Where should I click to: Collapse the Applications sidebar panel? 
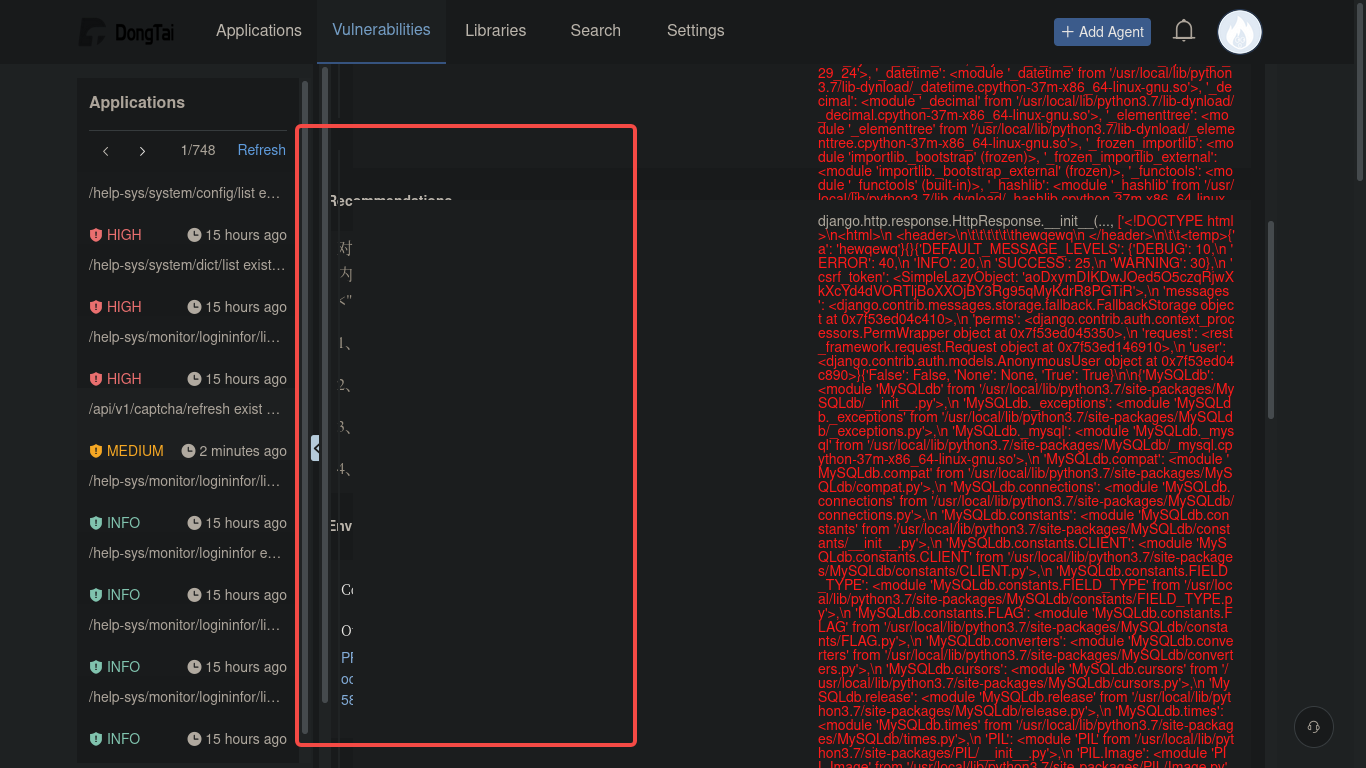point(316,448)
